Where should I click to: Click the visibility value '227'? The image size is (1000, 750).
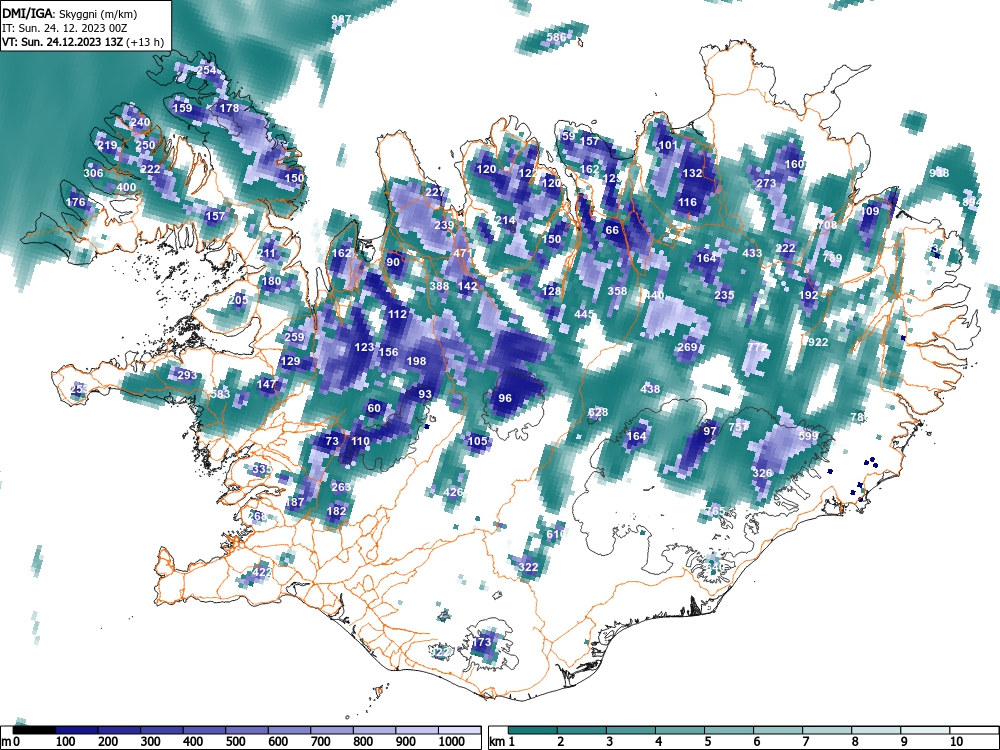(x=435, y=192)
